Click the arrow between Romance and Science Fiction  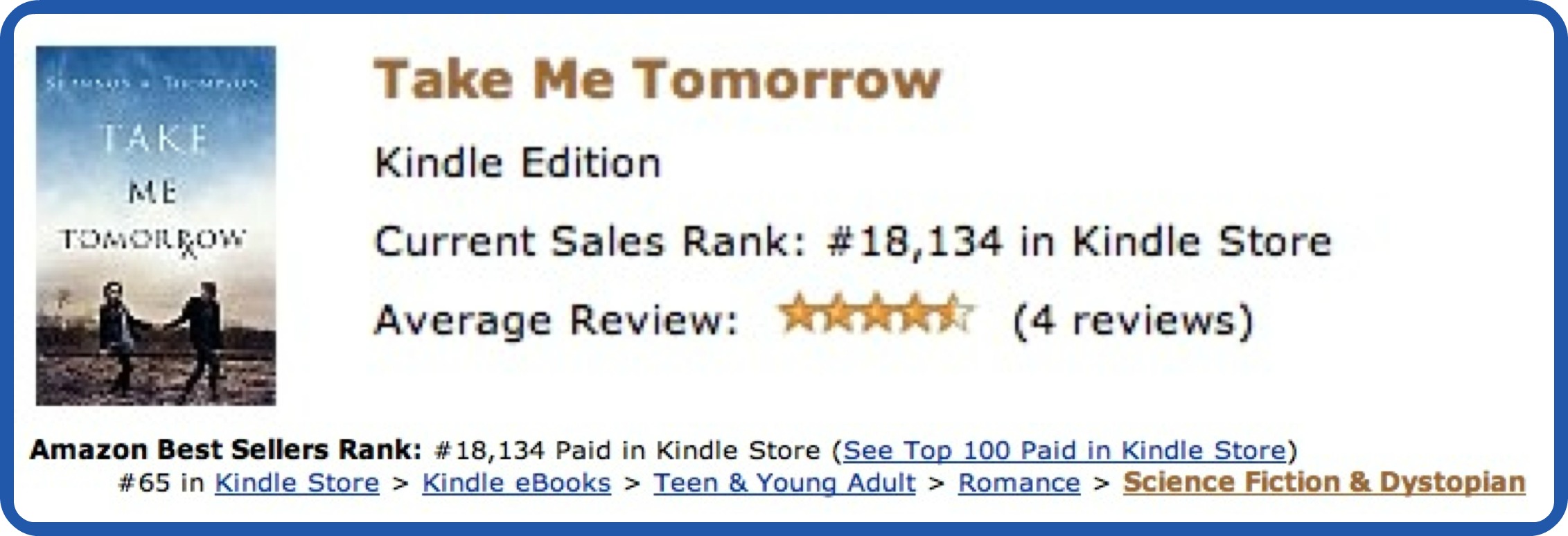pyautogui.click(x=1102, y=483)
